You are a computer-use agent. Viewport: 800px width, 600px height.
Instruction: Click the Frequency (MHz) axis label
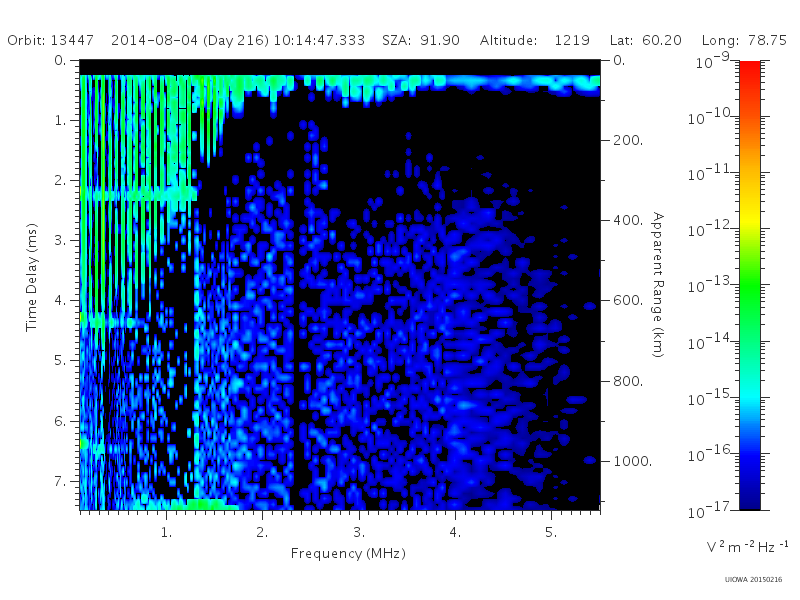[348, 554]
